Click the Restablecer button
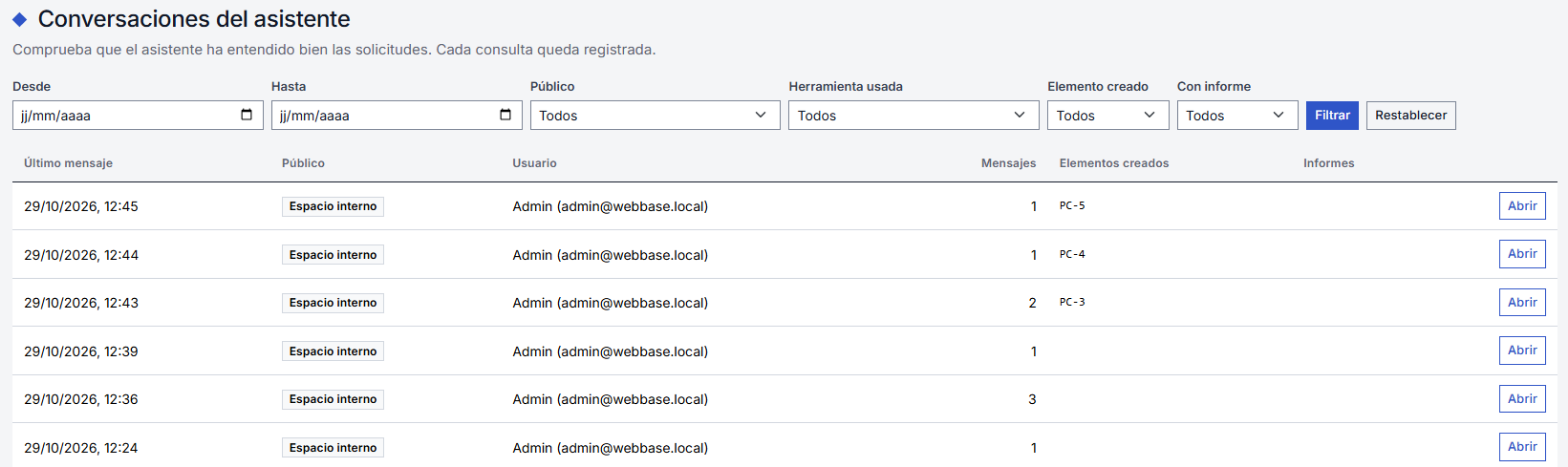The image size is (1568, 467). click(1411, 115)
